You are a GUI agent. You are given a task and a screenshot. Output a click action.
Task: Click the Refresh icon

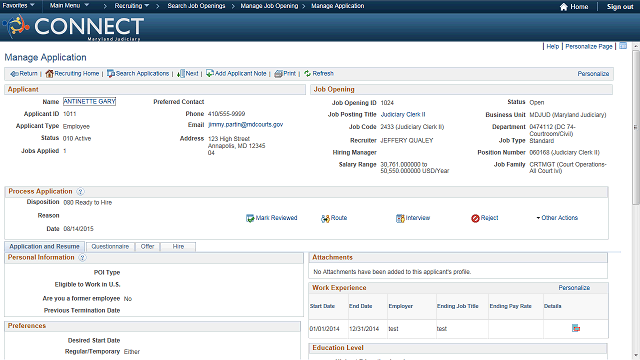click(307, 73)
